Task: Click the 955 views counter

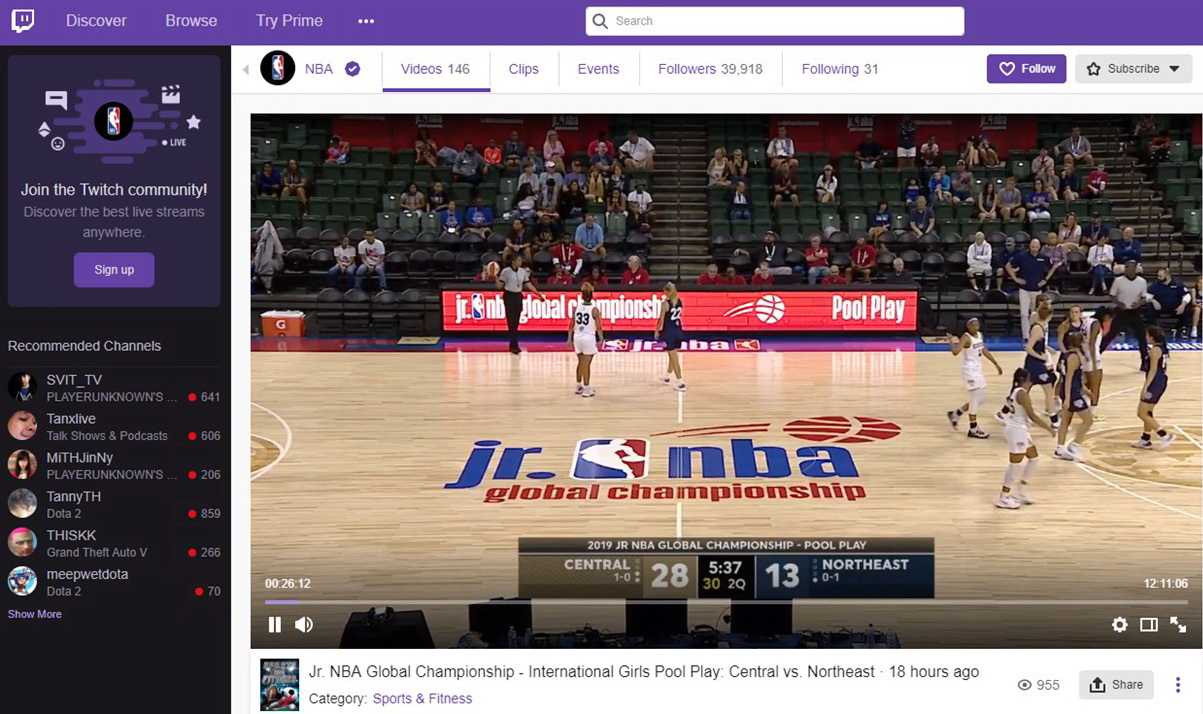Action: click(1038, 685)
